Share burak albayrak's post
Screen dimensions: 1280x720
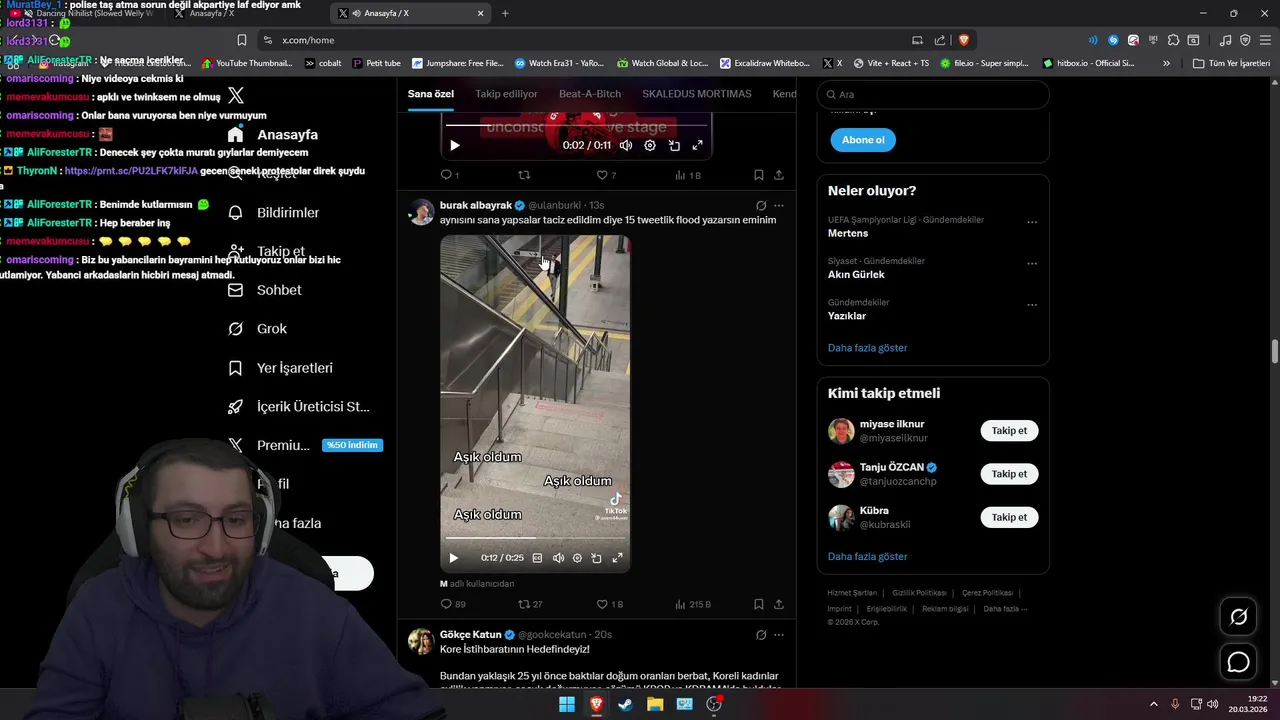779,604
